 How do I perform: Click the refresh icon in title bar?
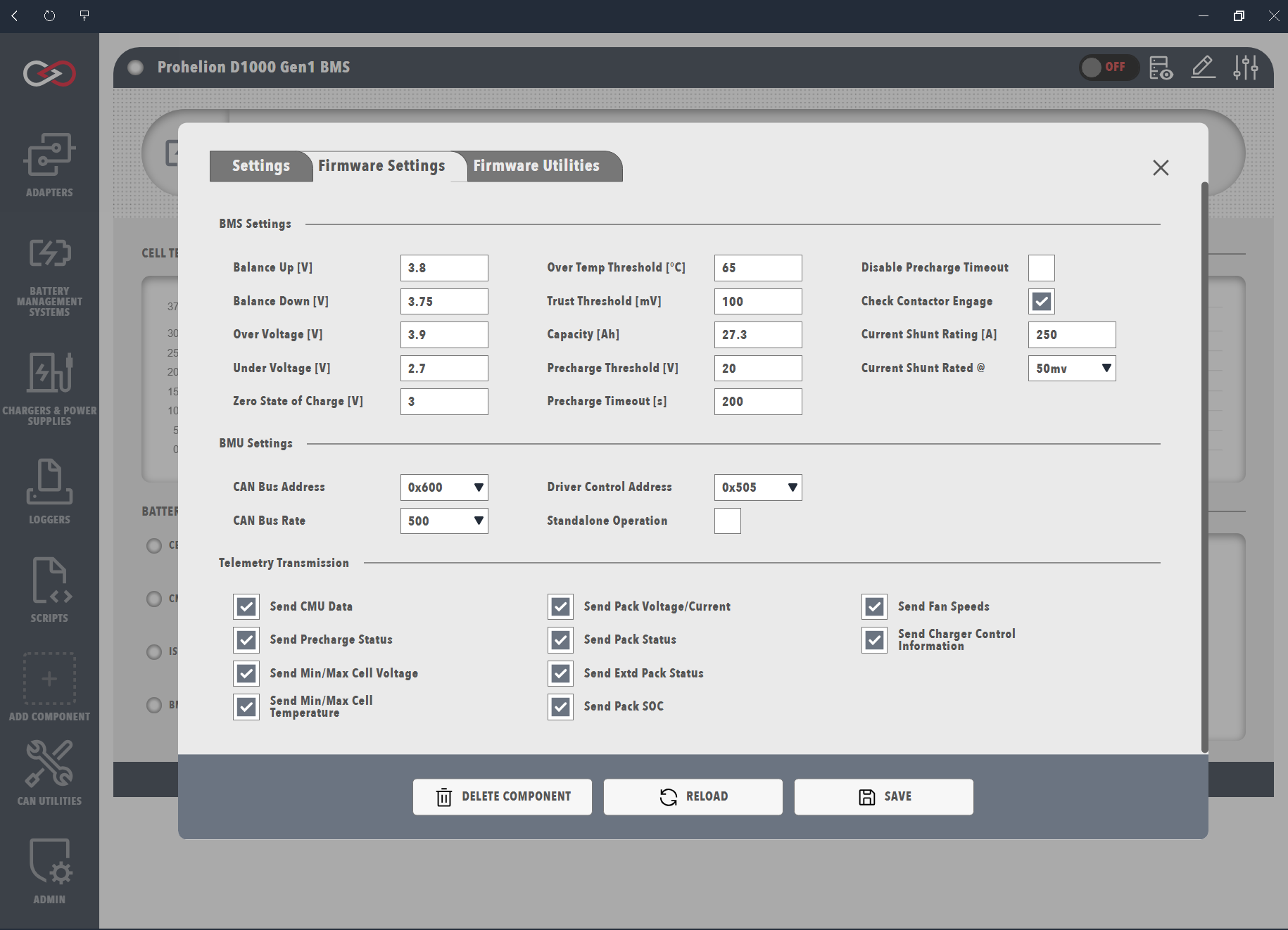pyautogui.click(x=49, y=15)
